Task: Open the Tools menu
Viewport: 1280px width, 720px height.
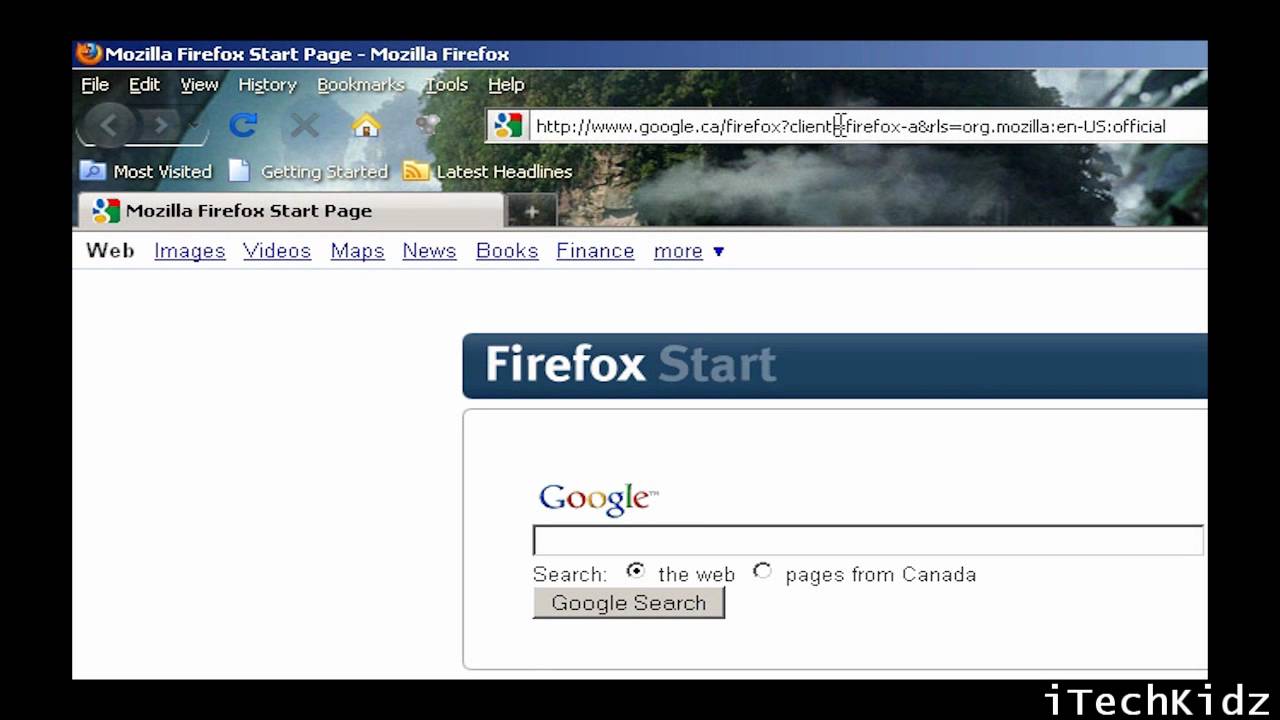Action: (x=447, y=85)
